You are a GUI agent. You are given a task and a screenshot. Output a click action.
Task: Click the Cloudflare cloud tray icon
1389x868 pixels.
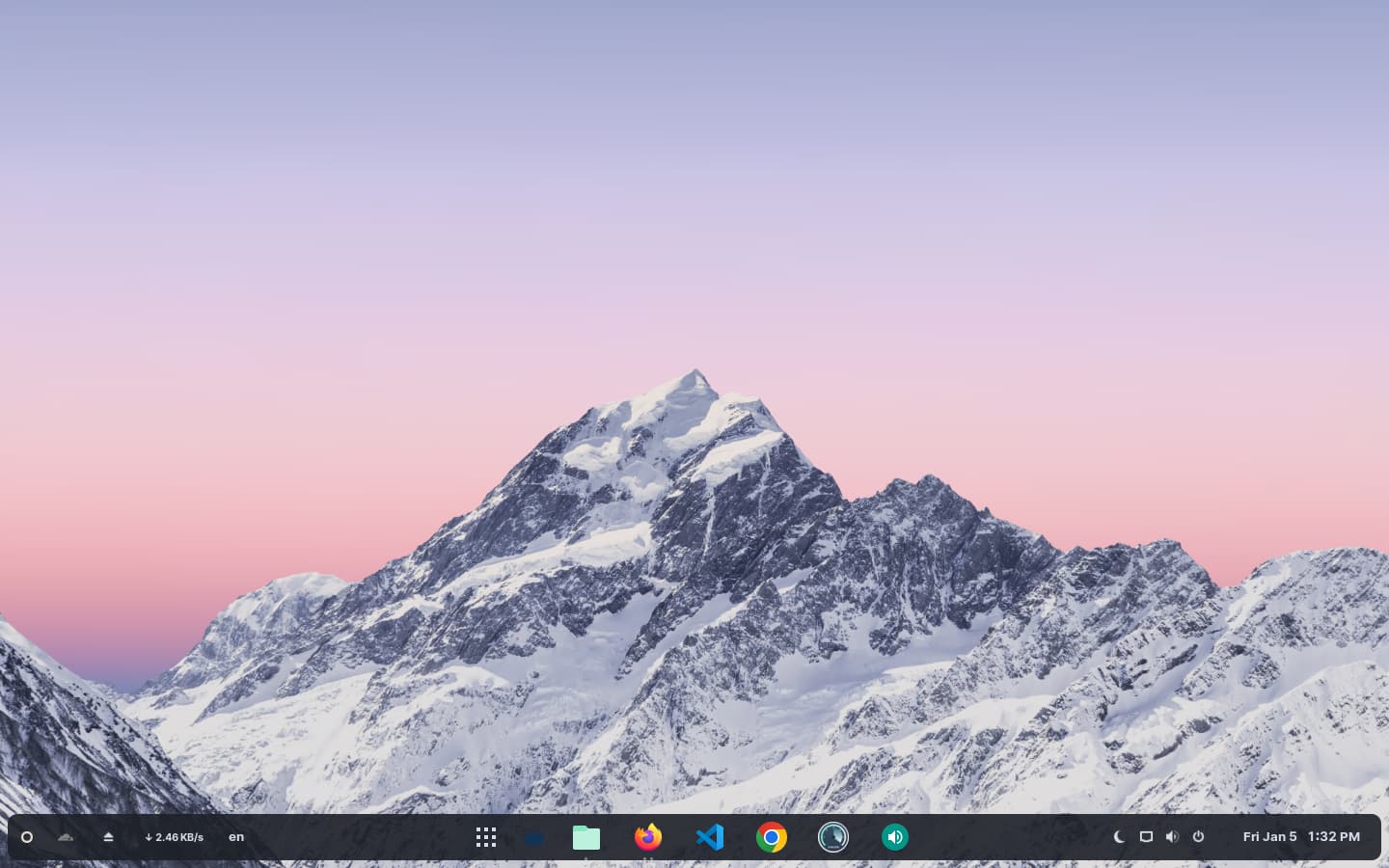[66, 837]
